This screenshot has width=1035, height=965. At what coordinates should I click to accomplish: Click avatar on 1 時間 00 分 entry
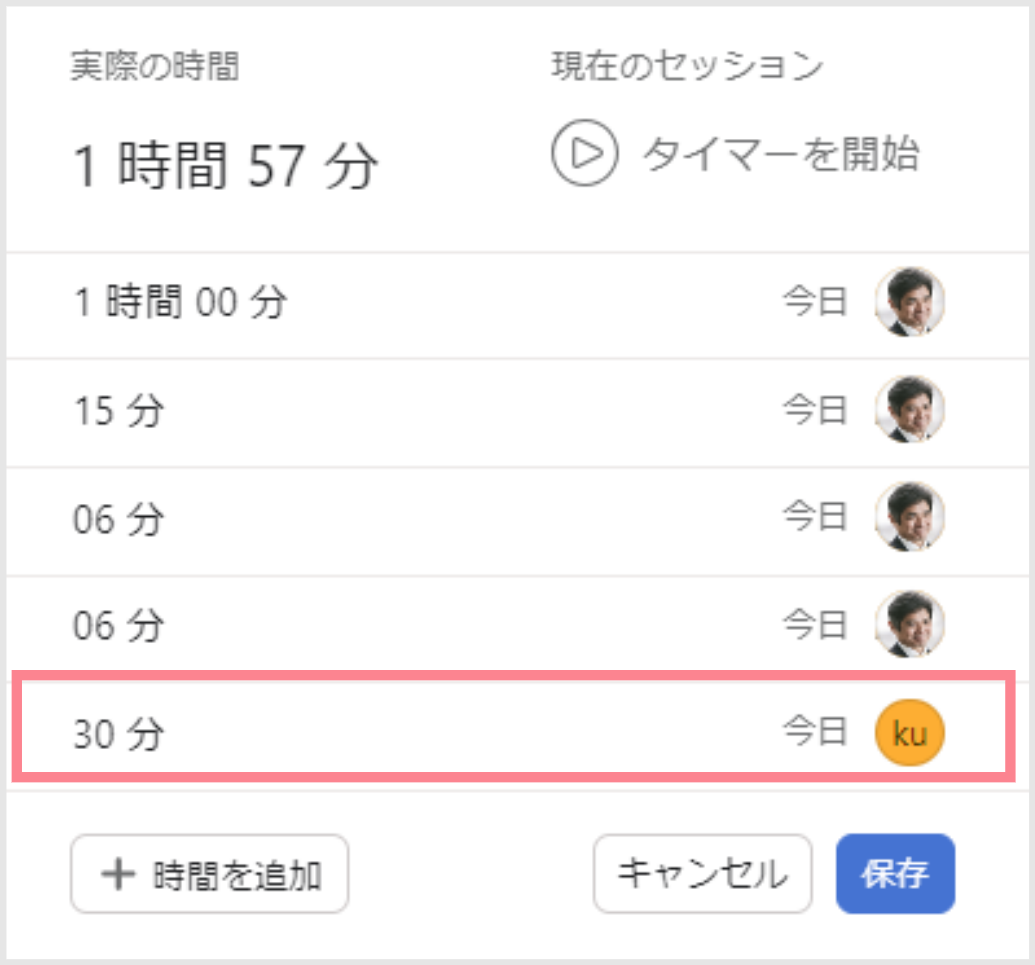coord(910,302)
